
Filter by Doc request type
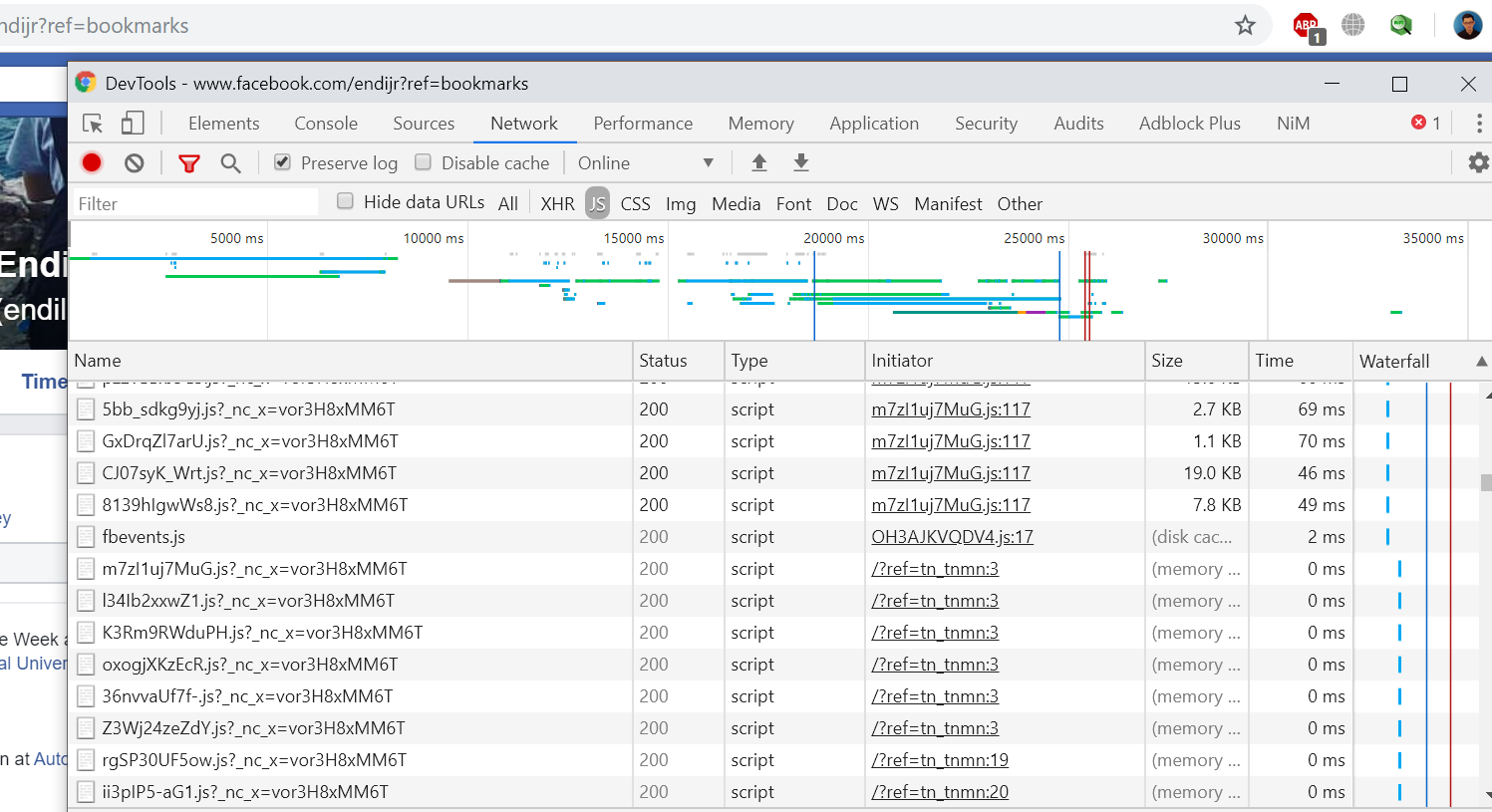[x=842, y=203]
